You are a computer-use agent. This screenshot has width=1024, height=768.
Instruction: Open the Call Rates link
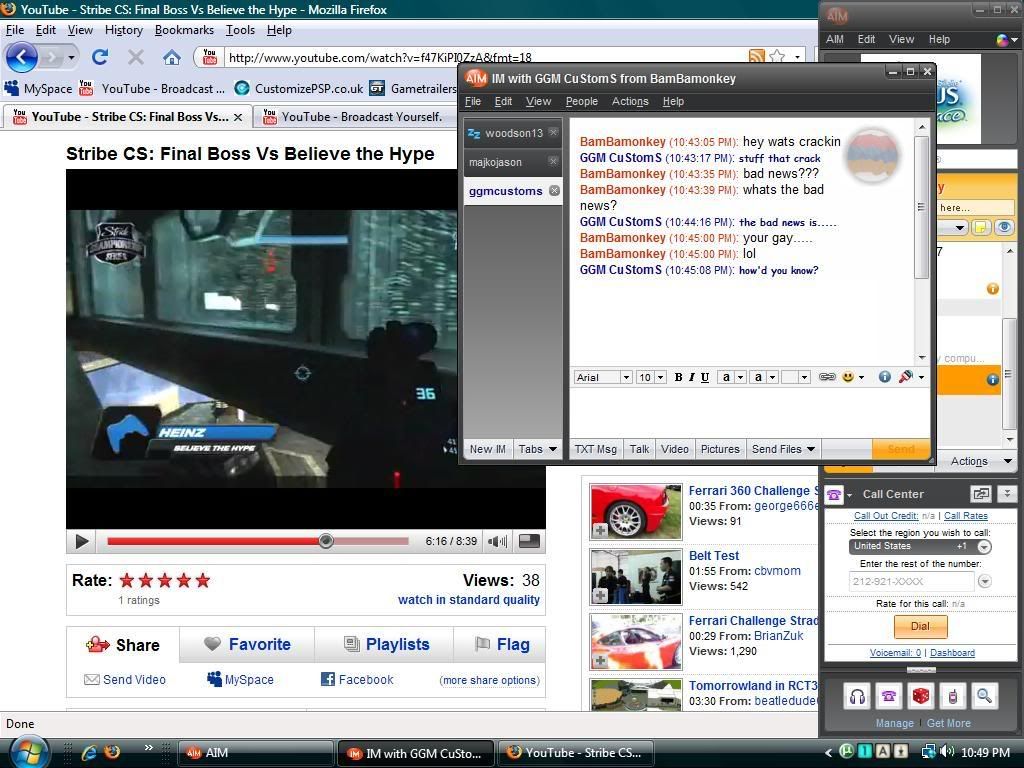[x=966, y=516]
